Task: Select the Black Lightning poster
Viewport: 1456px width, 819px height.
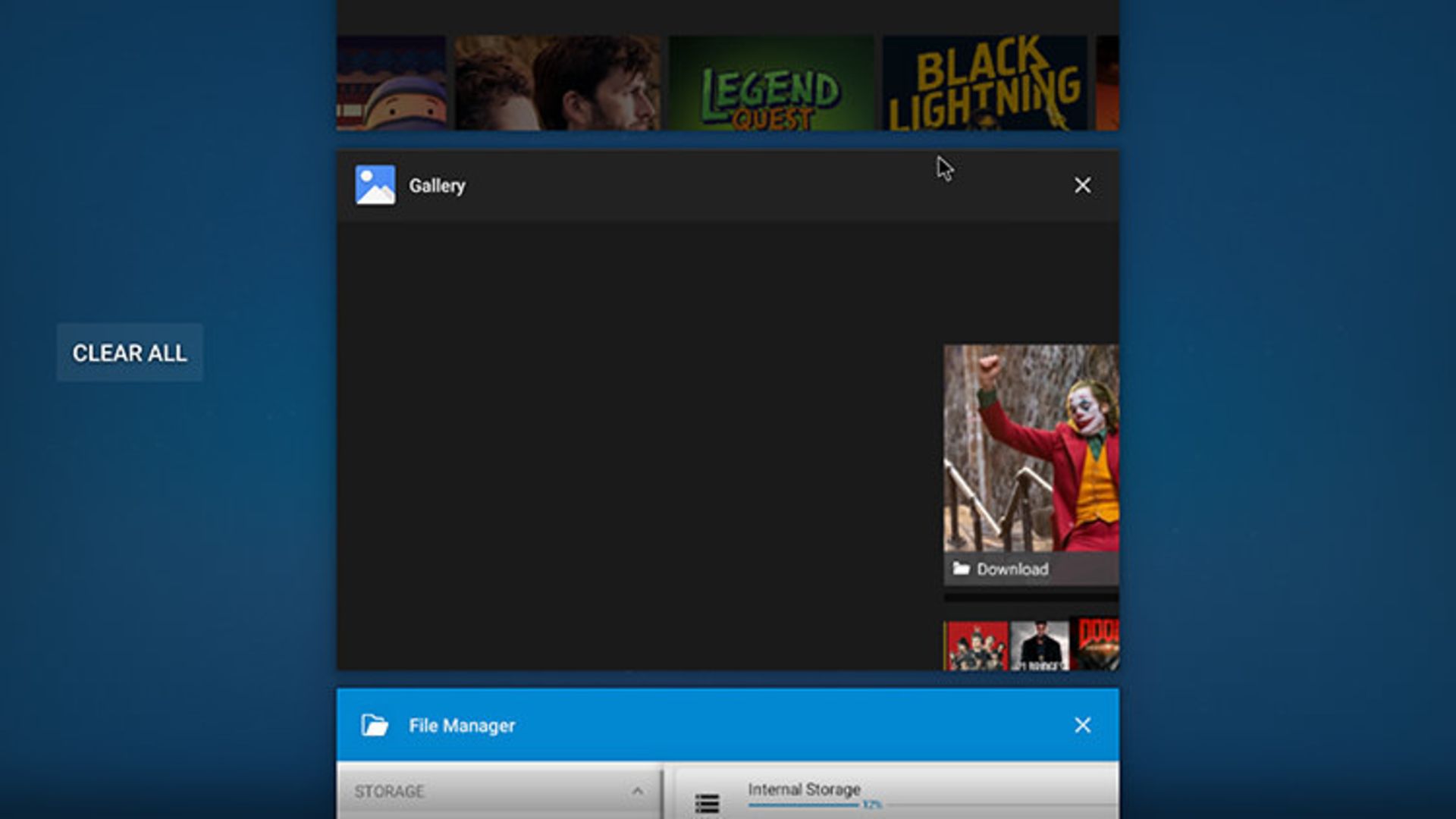Action: coord(984,83)
